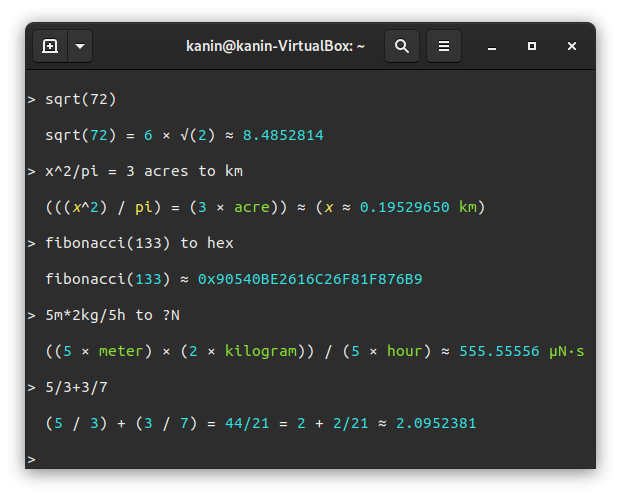Close the terminal window

coord(571,46)
